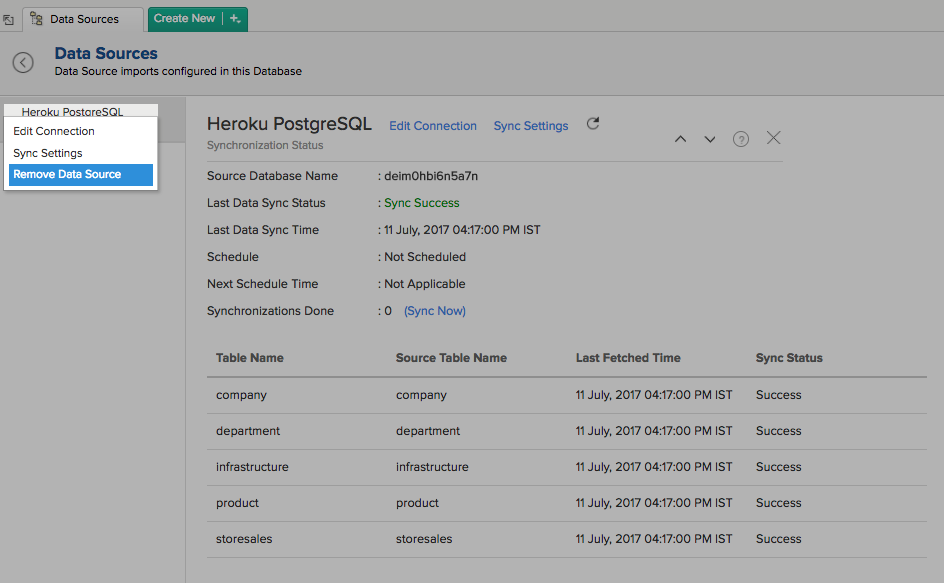Click the refresh sync icon
The height and width of the screenshot is (583, 944).
593,124
